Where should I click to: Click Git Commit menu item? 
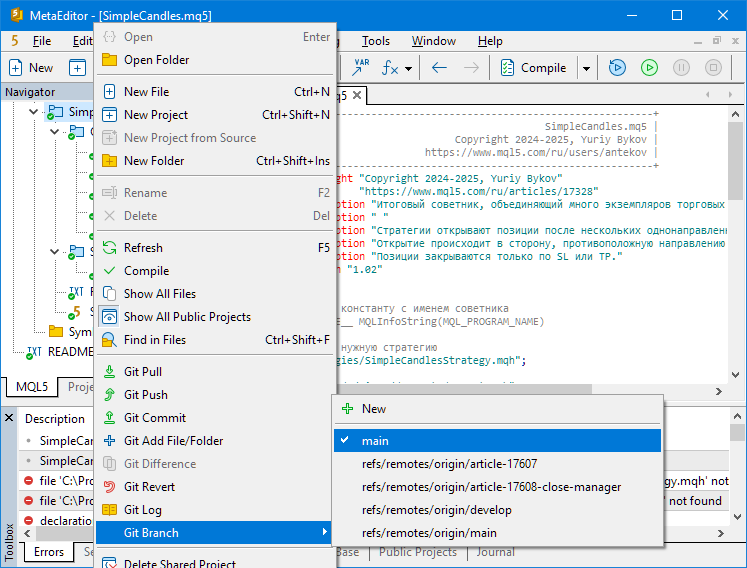215,418
